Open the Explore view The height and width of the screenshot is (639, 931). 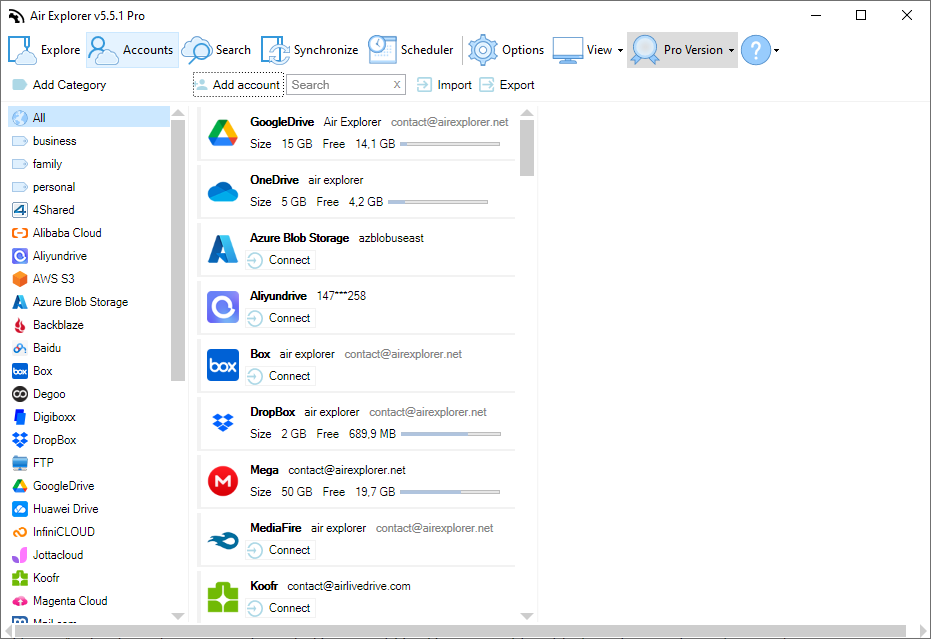tap(45, 50)
